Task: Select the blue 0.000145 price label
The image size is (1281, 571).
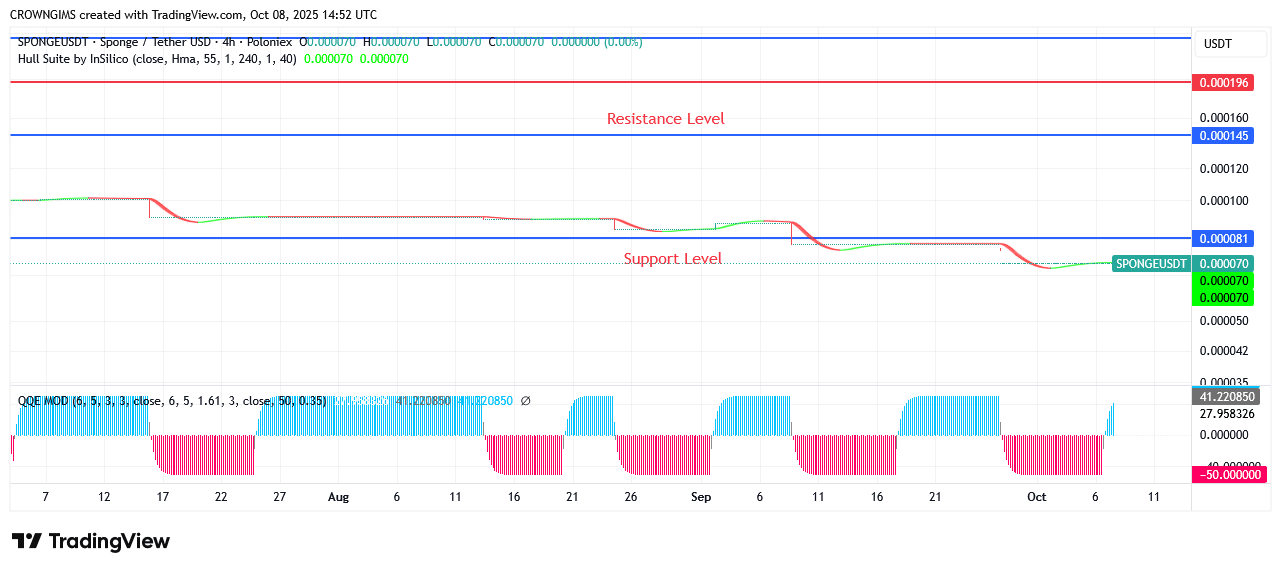Action: [1224, 135]
